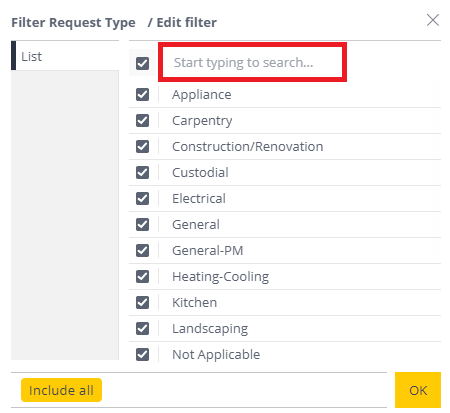Uncheck the Carpentry checkbox
Viewport: 450px width, 413px height.
point(142,120)
